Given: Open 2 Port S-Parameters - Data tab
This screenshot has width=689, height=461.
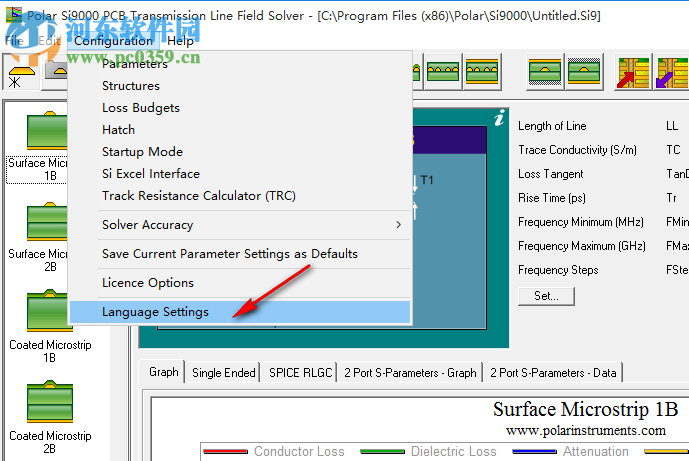Looking at the screenshot, I should coord(553,373).
